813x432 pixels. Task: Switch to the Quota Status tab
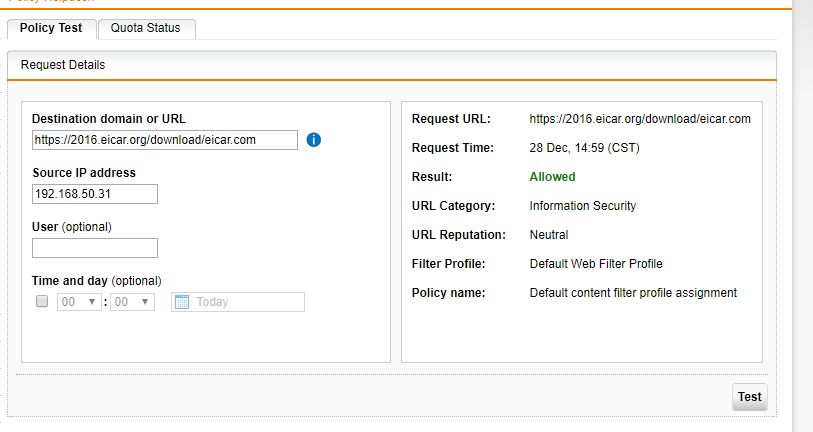146,28
